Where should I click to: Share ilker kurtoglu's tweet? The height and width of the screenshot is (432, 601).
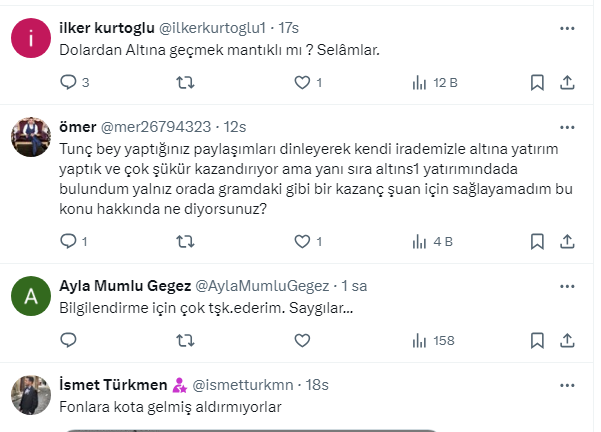pyautogui.click(x=567, y=83)
